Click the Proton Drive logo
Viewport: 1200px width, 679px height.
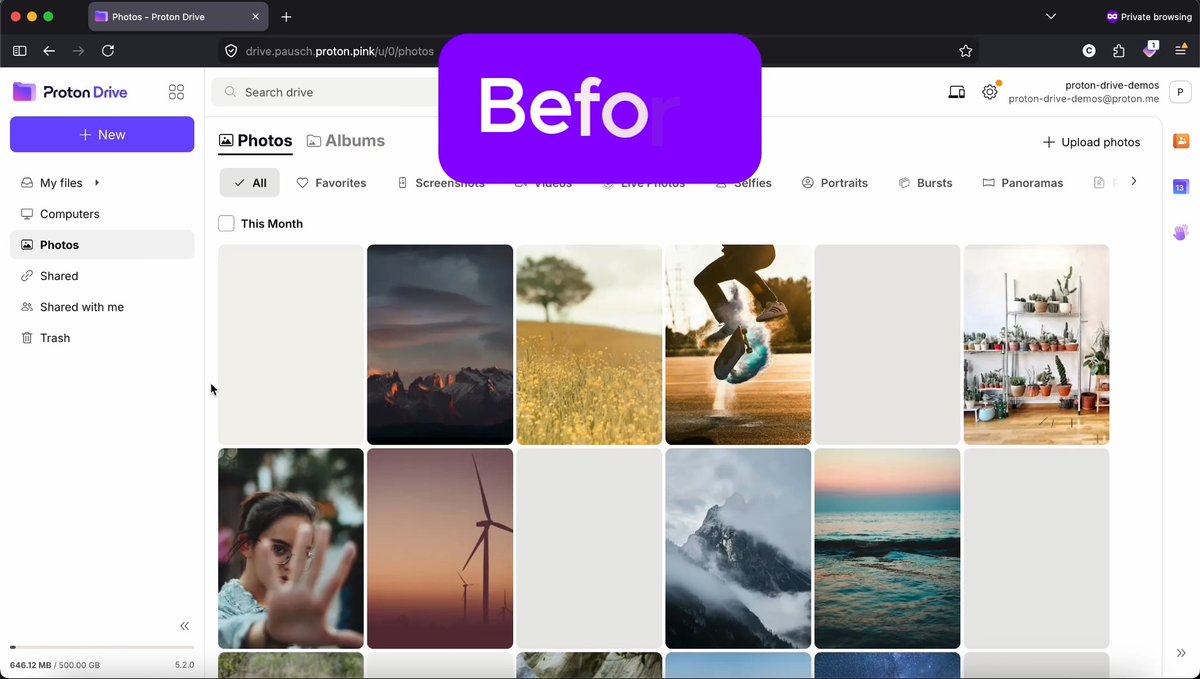click(70, 92)
